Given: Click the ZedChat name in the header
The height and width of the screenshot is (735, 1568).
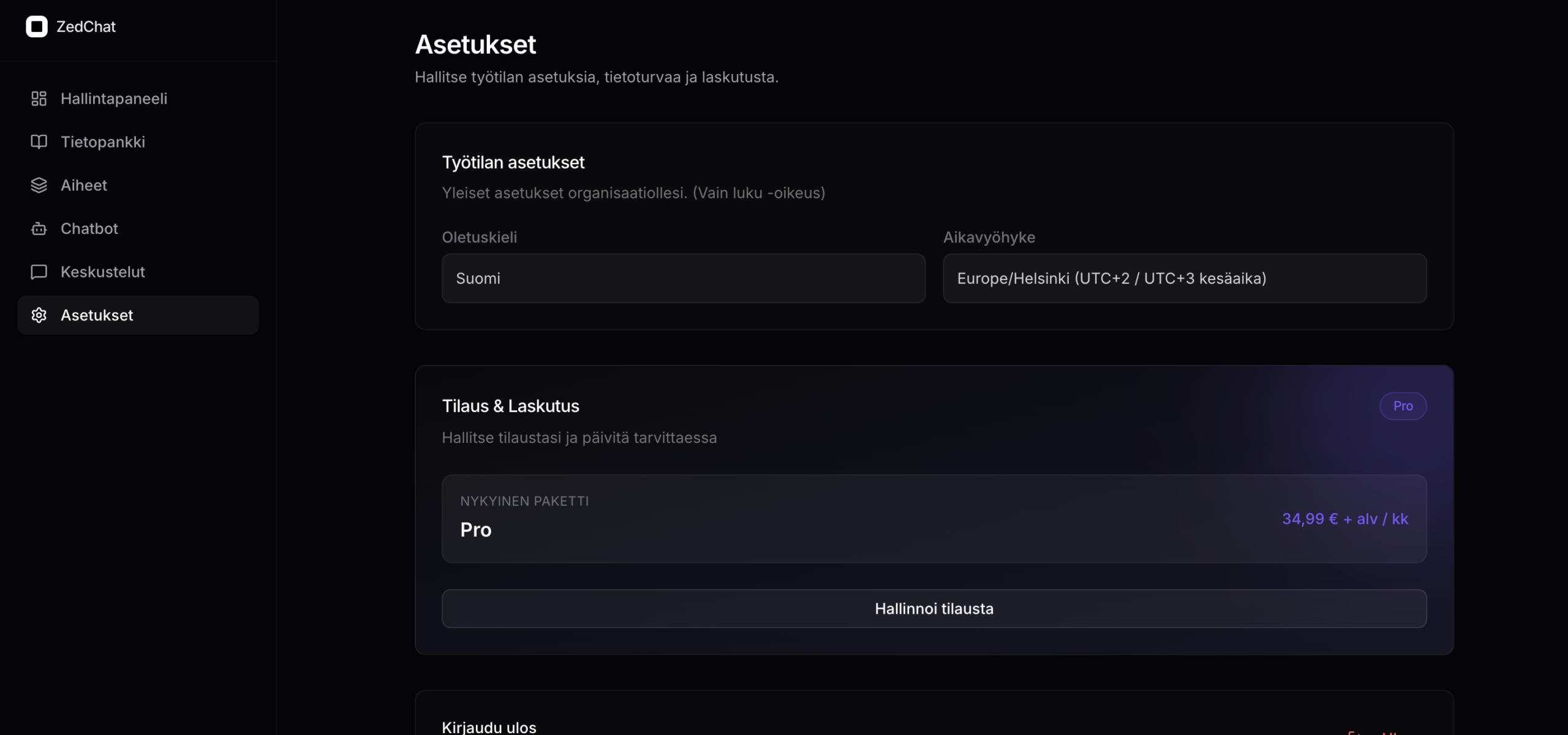Looking at the screenshot, I should (x=86, y=26).
